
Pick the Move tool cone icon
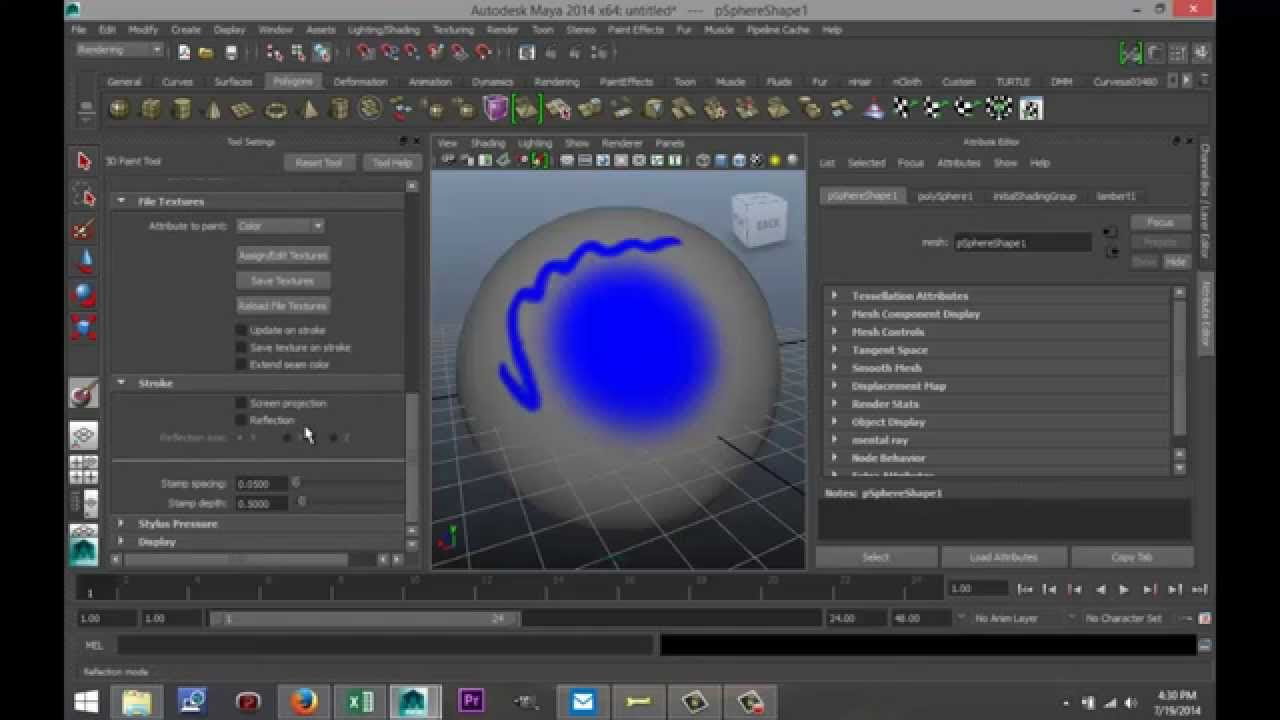click(84, 262)
